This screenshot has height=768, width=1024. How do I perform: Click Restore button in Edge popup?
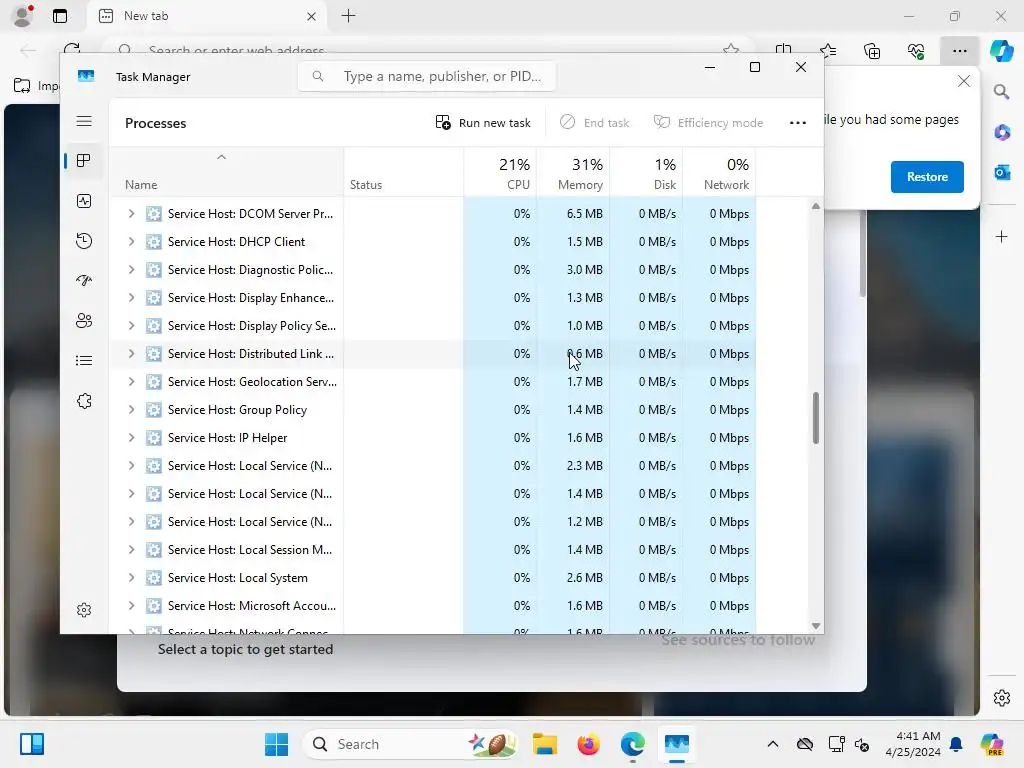coord(927,177)
